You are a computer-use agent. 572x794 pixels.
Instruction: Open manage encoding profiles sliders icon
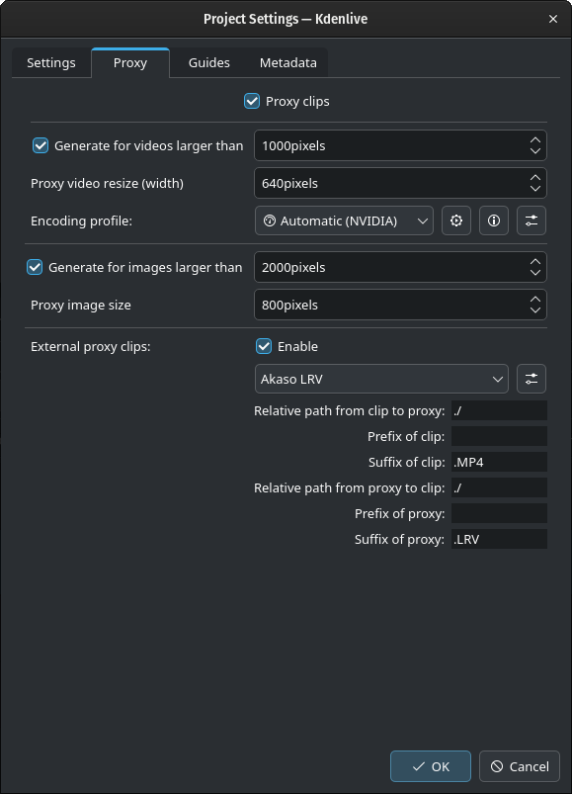(531, 221)
